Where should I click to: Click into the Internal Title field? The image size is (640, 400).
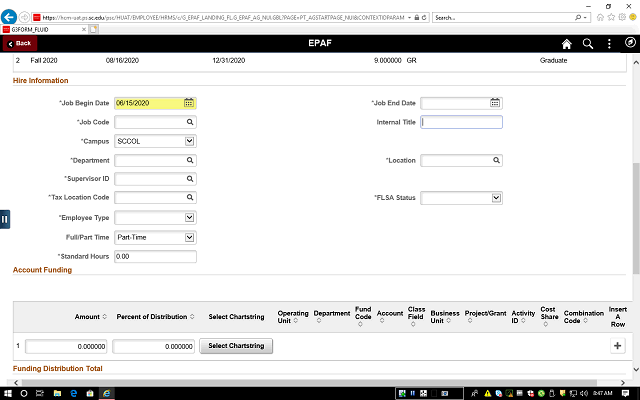[x=461, y=122]
